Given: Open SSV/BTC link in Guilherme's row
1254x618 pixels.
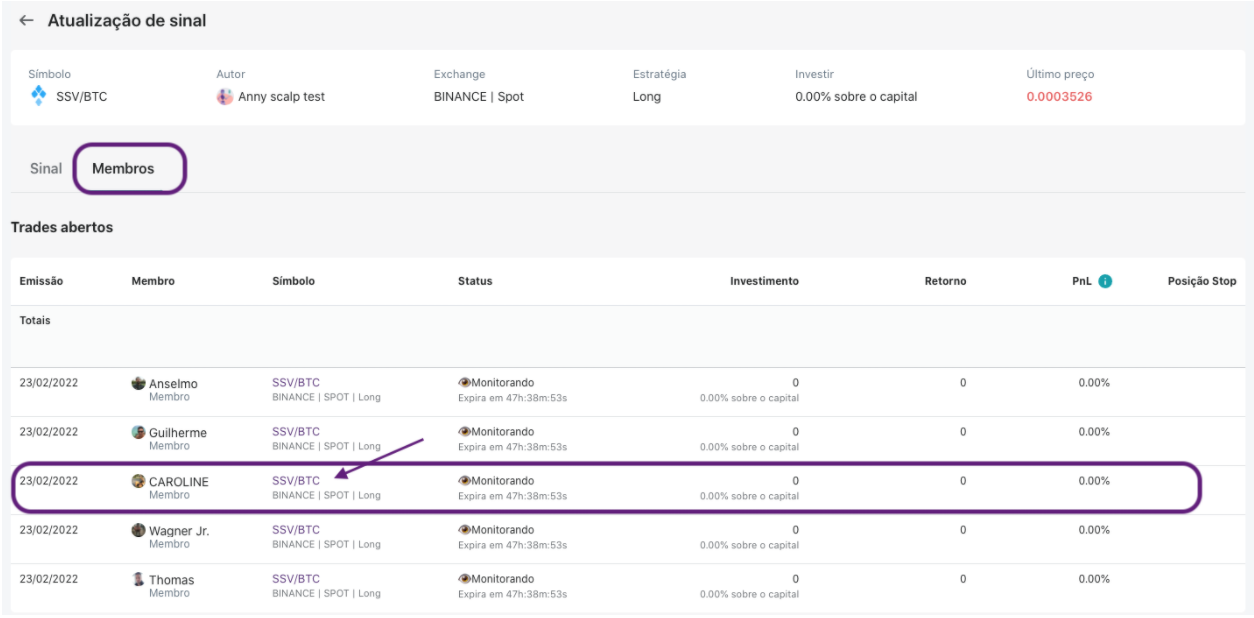Looking at the screenshot, I should (x=296, y=431).
